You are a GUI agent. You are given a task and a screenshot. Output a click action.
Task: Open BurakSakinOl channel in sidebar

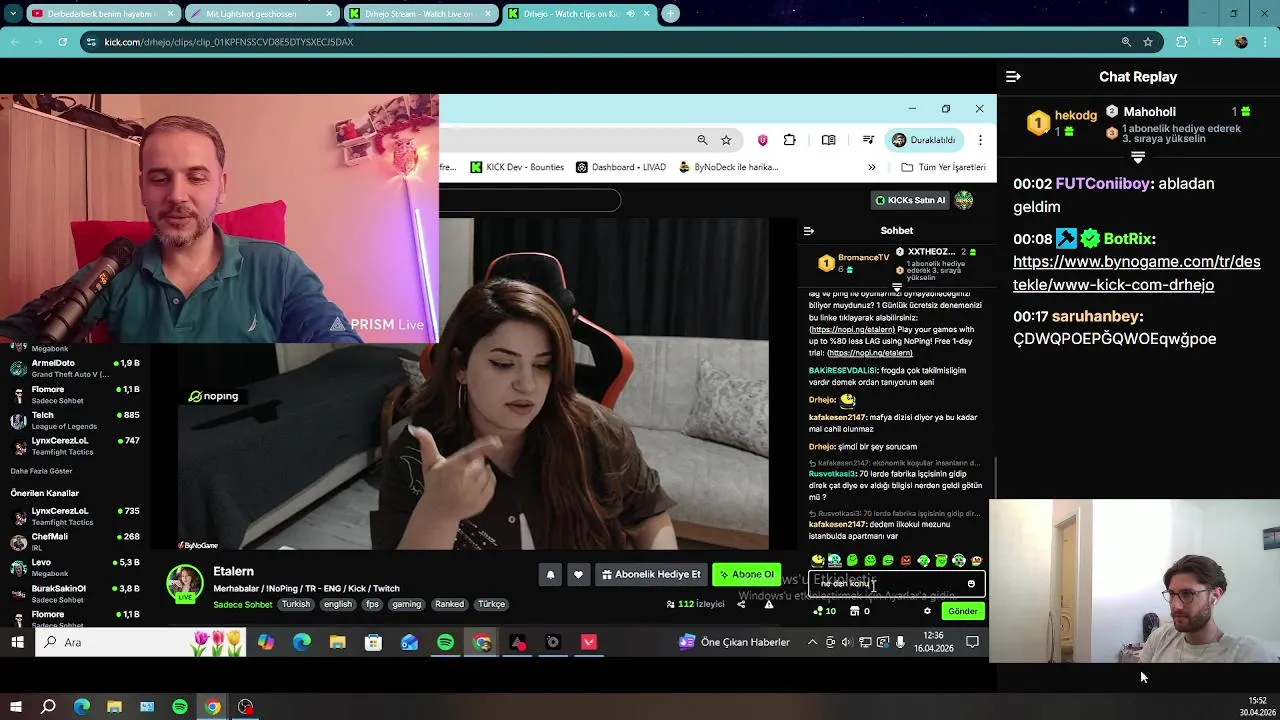pyautogui.click(x=73, y=594)
